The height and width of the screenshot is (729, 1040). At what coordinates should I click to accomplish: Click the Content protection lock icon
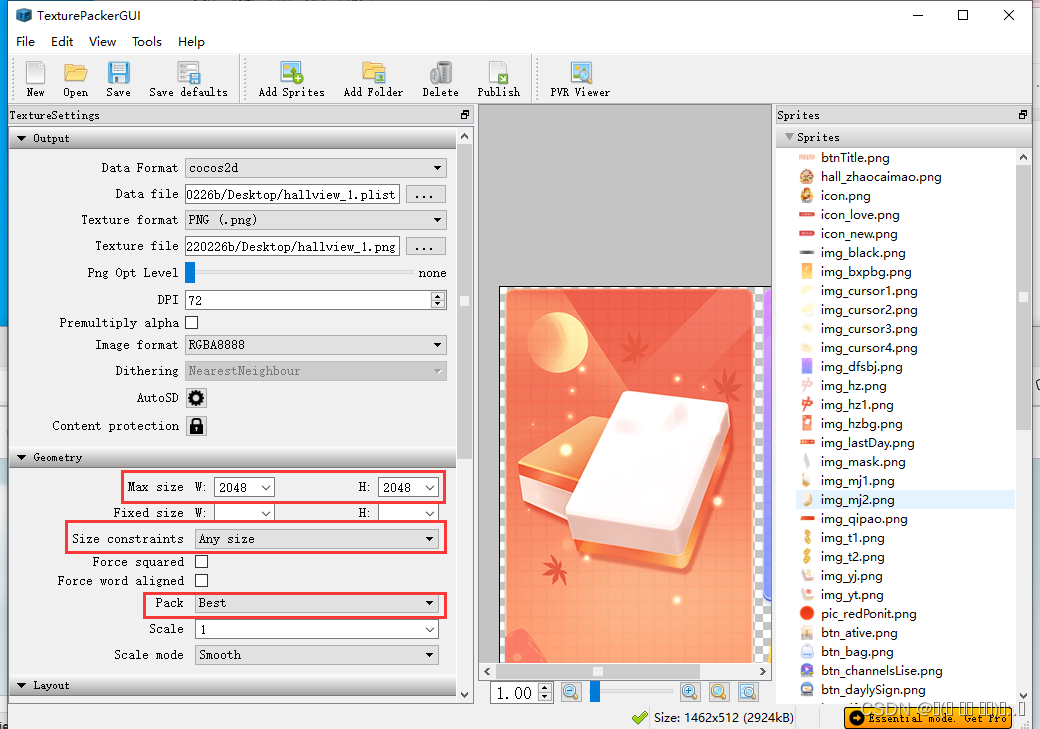pyautogui.click(x=196, y=425)
